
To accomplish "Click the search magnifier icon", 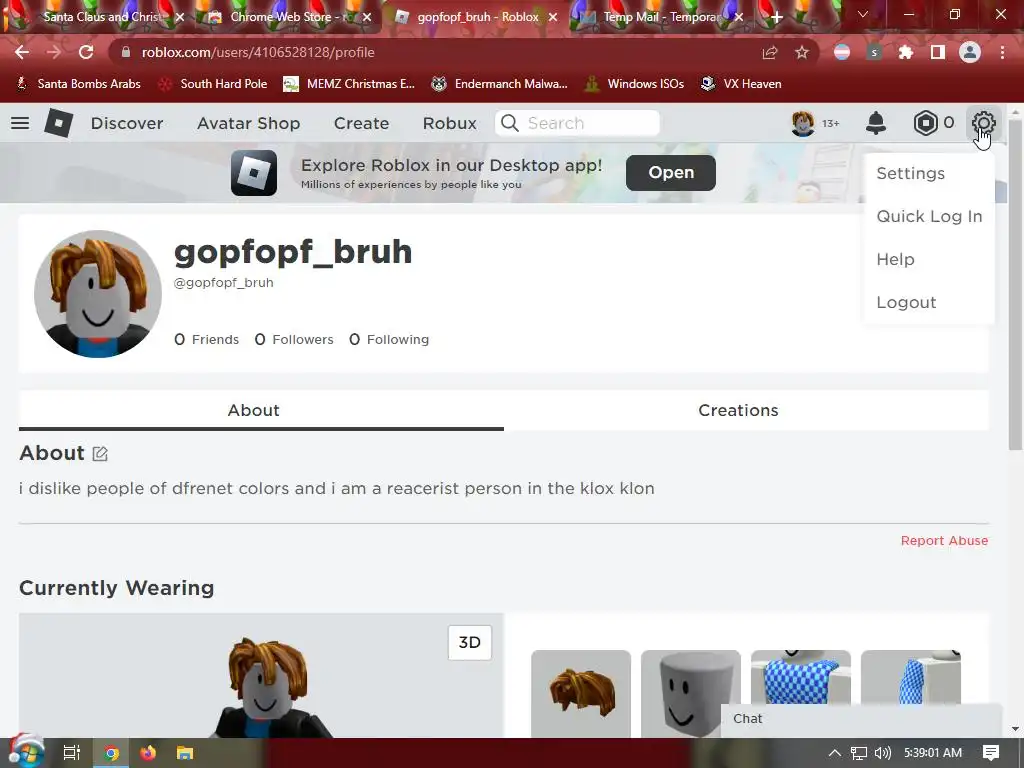I will point(509,123).
